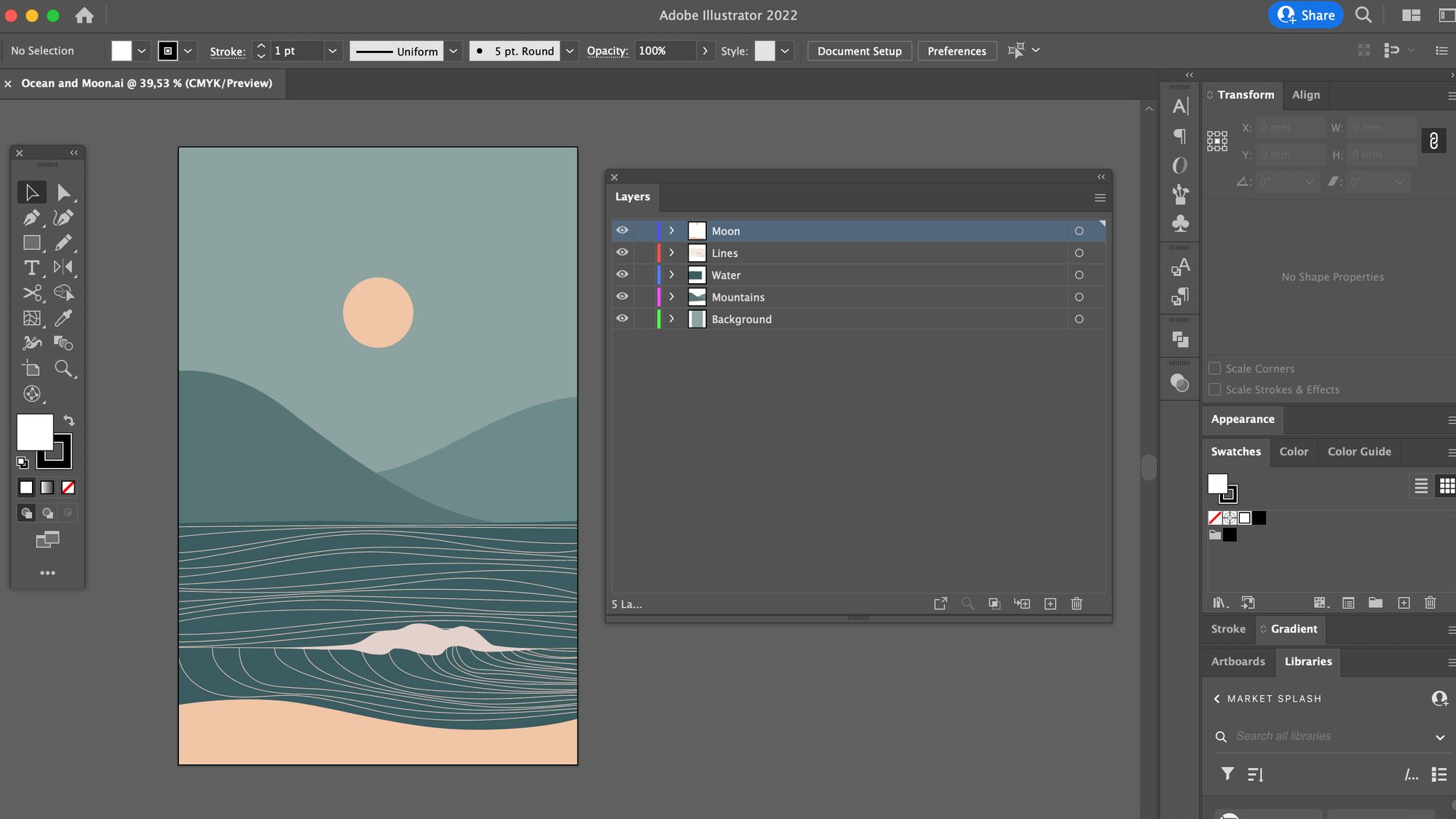The width and height of the screenshot is (1456, 819).
Task: Switch to the Color Guide tab
Action: (1359, 452)
